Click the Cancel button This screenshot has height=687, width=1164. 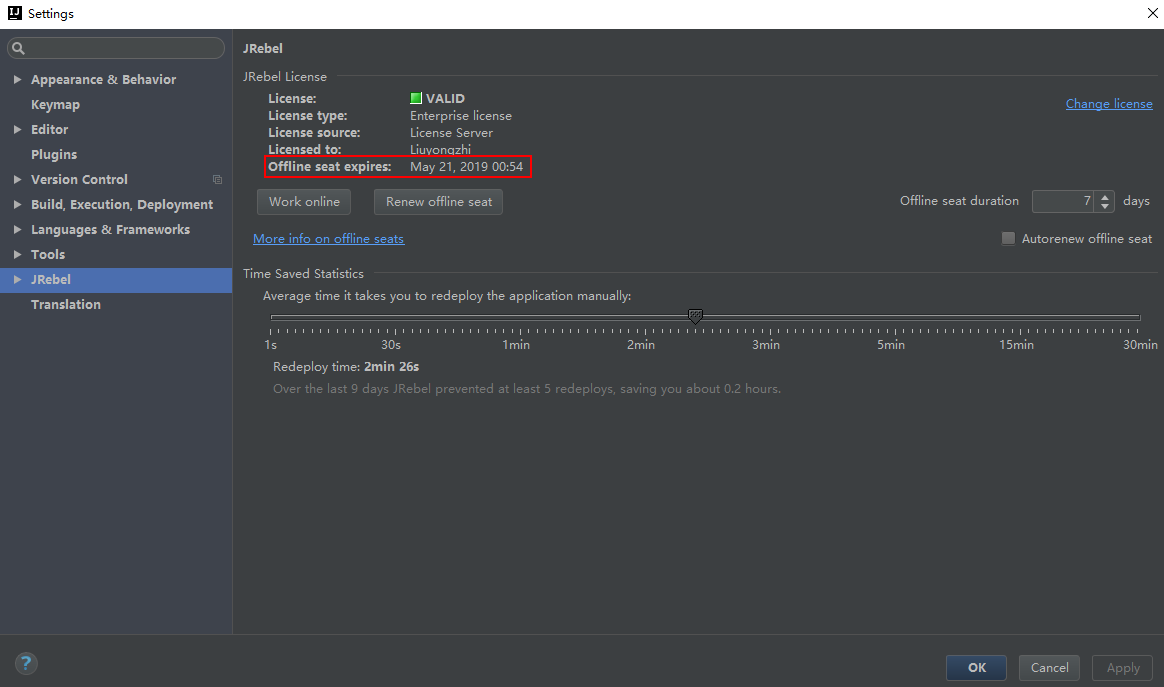pyautogui.click(x=1049, y=668)
